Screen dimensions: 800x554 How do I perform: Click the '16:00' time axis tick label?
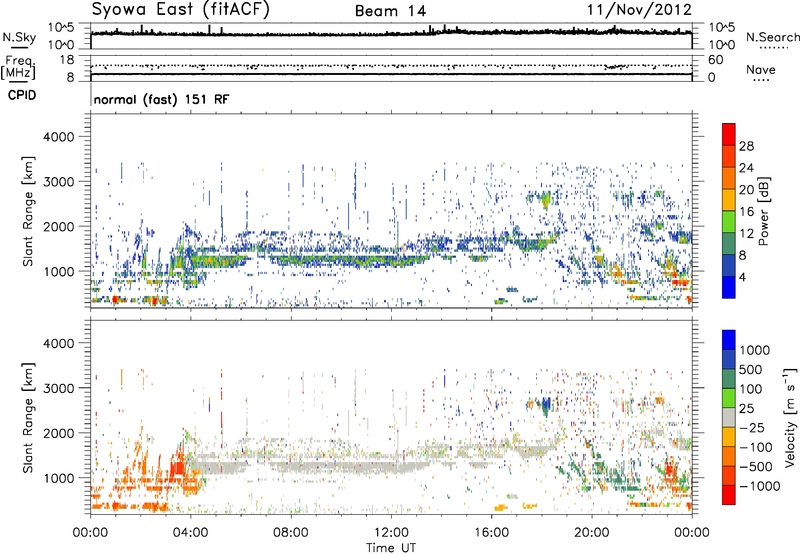pos(491,533)
